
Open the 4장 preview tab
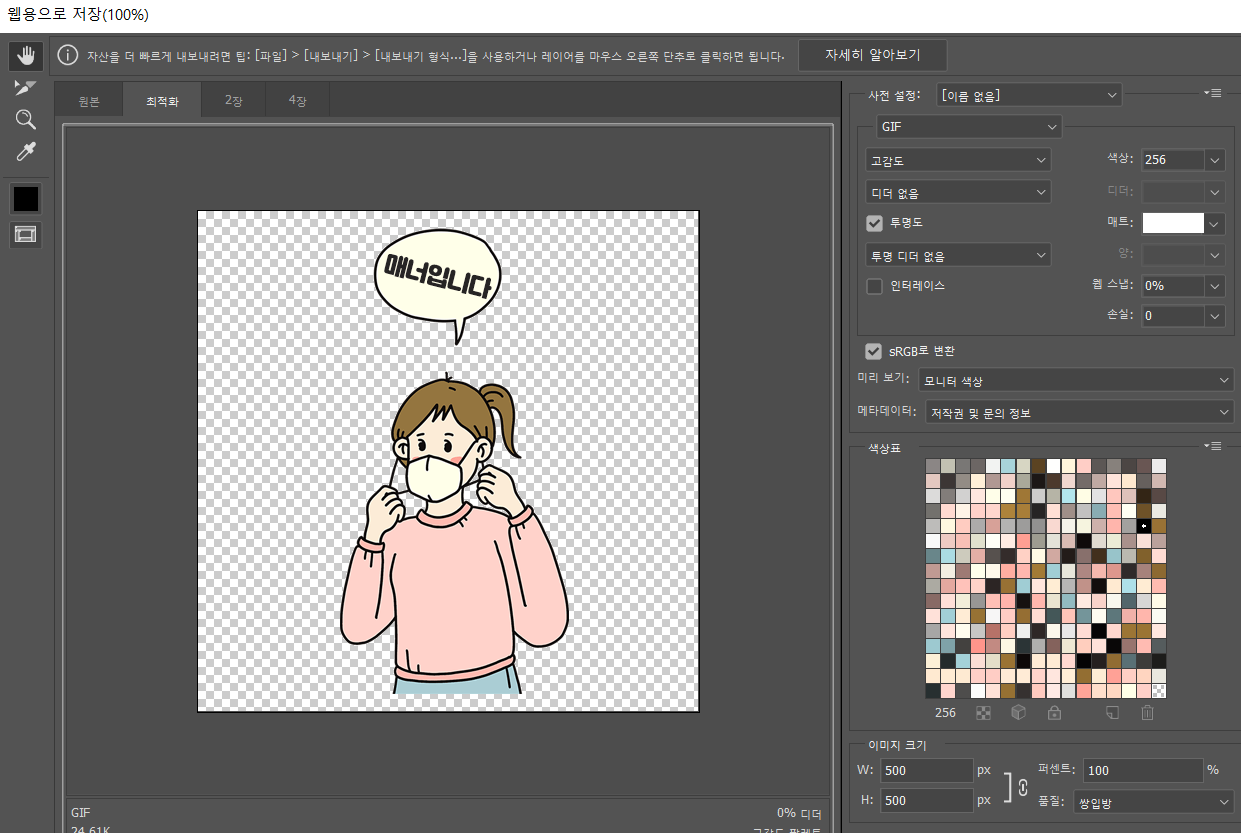click(x=295, y=99)
